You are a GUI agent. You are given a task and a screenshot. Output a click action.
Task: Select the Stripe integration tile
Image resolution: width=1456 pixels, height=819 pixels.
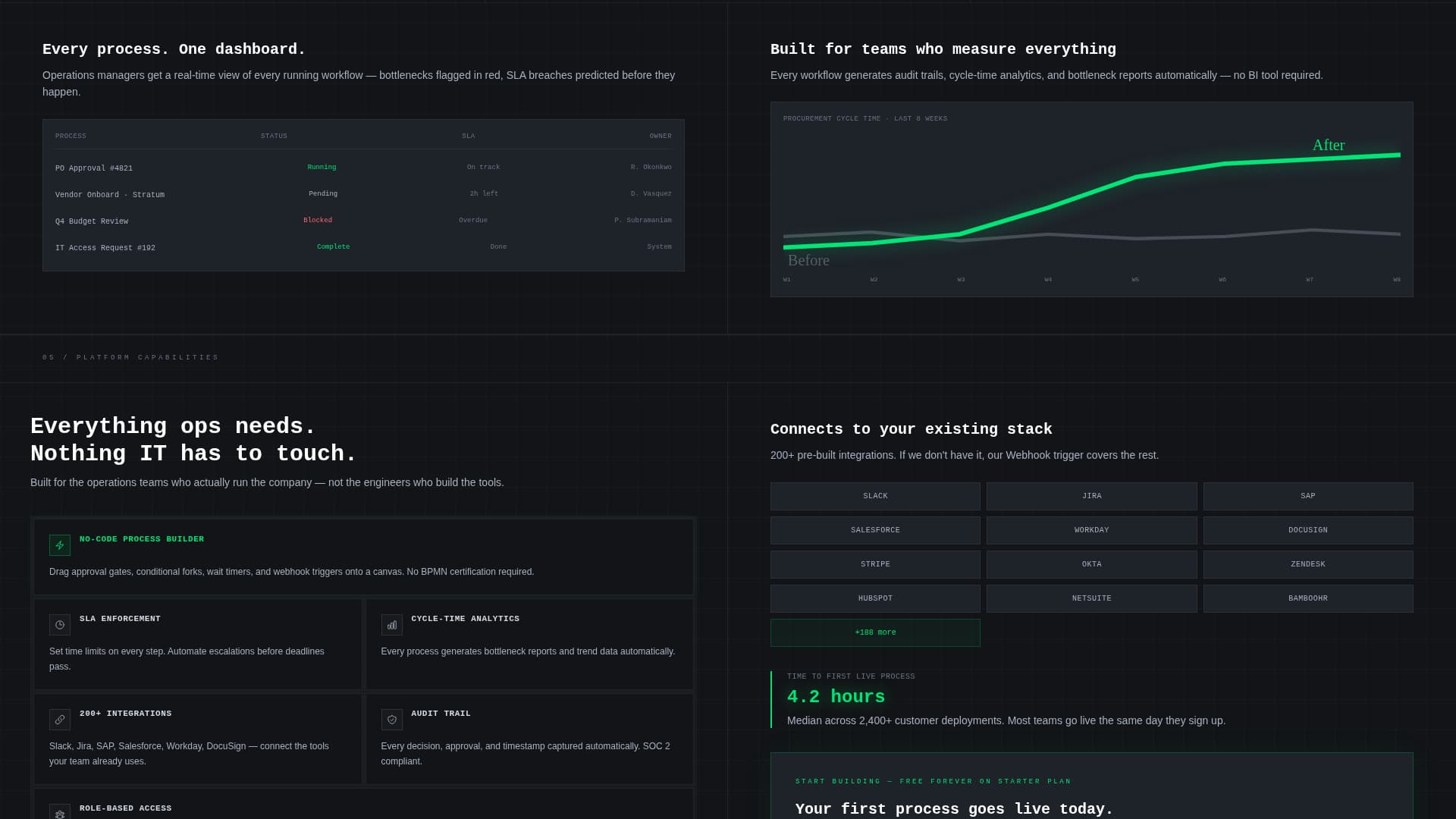coord(874,564)
